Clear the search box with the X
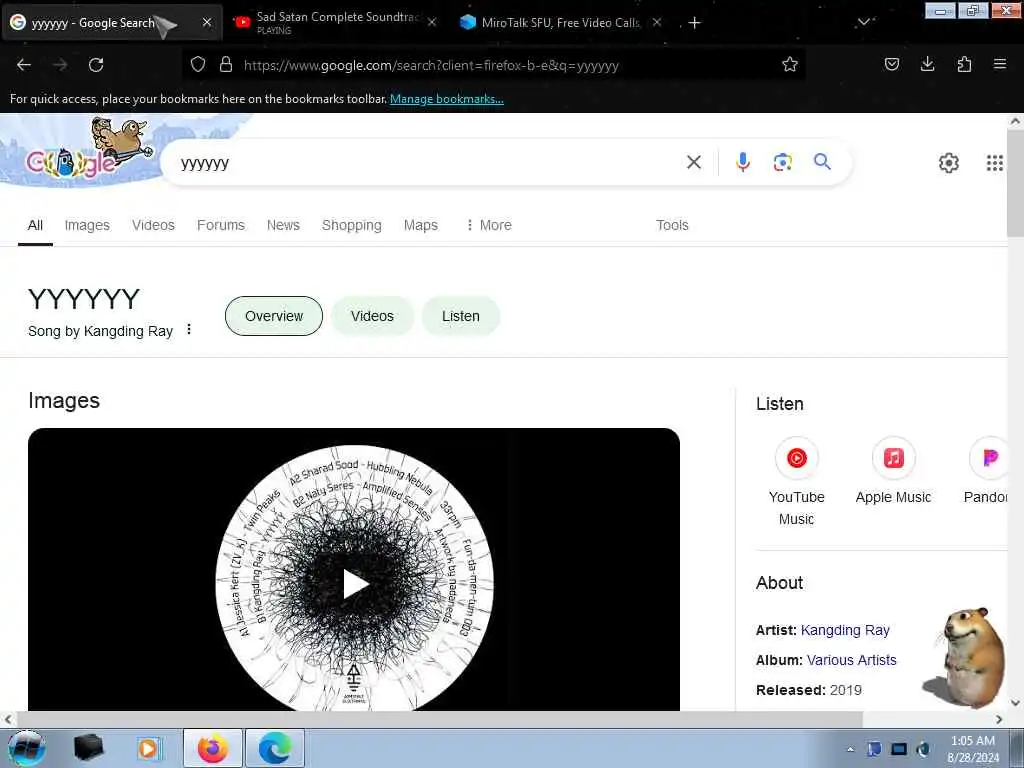1024x768 pixels. [694, 162]
